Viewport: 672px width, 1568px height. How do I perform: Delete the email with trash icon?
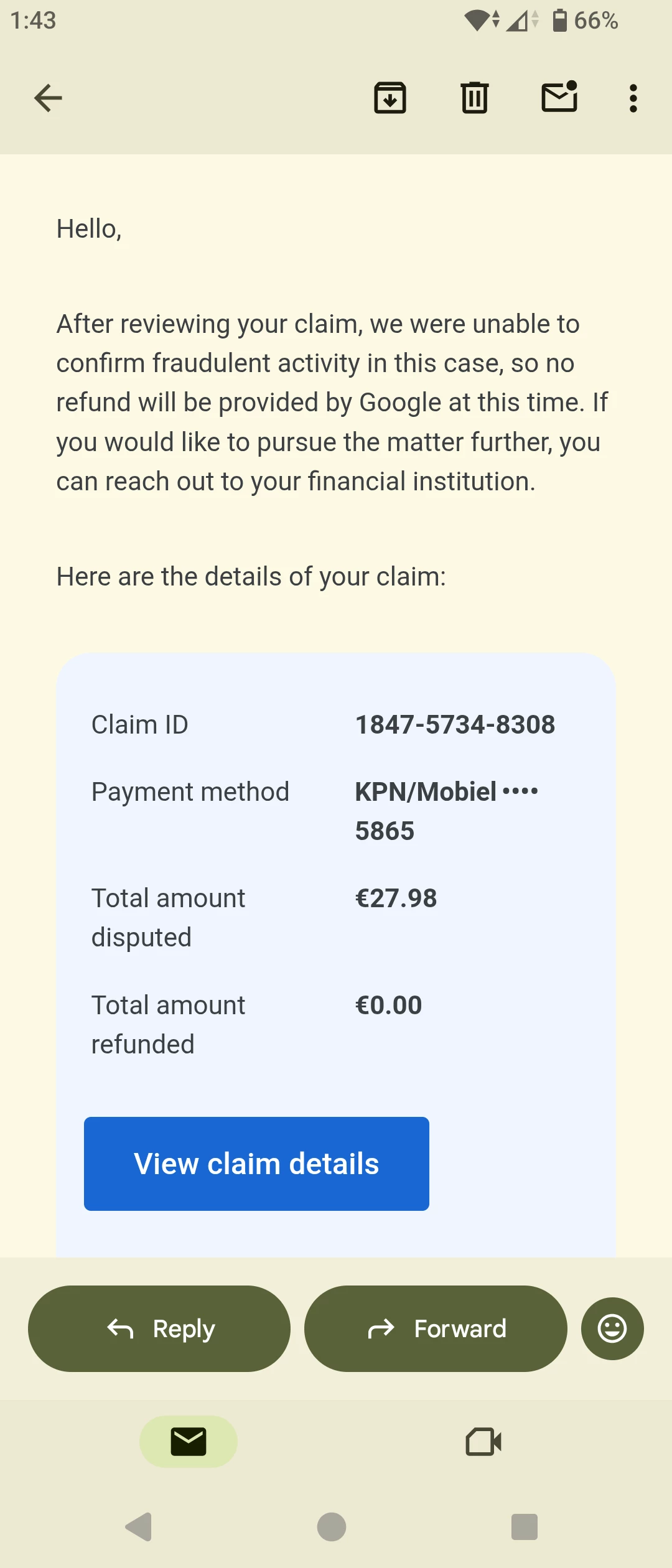point(475,98)
